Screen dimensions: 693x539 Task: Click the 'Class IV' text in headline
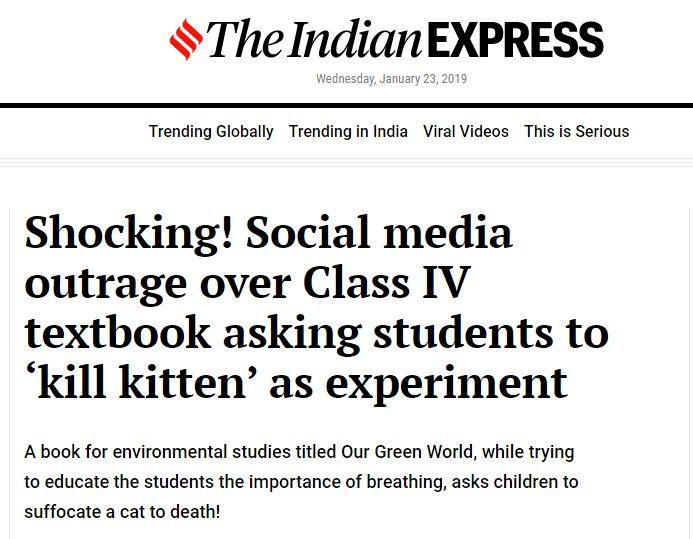(385, 283)
